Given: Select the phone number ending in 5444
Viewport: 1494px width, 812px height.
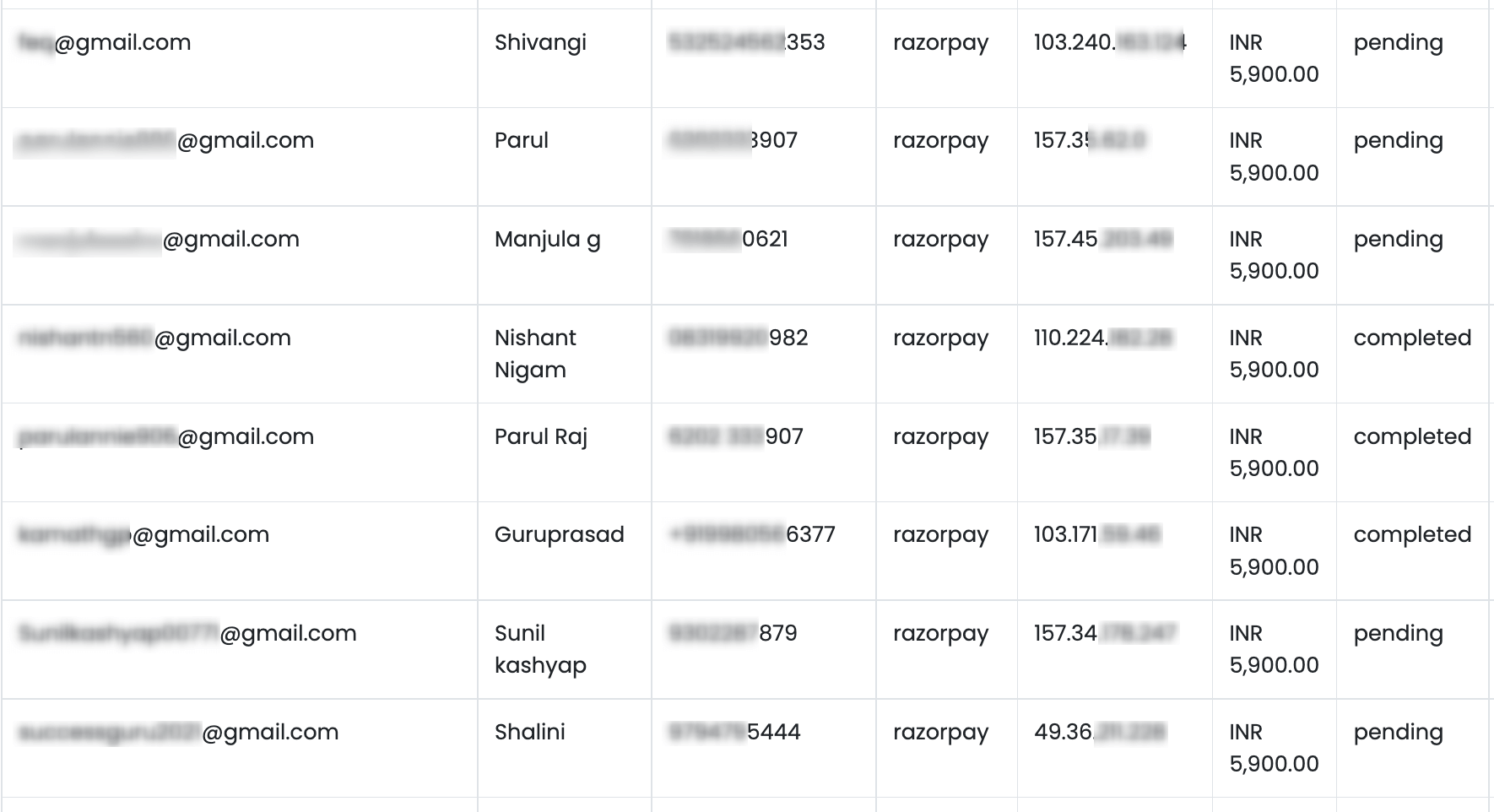Looking at the screenshot, I should tap(734, 732).
